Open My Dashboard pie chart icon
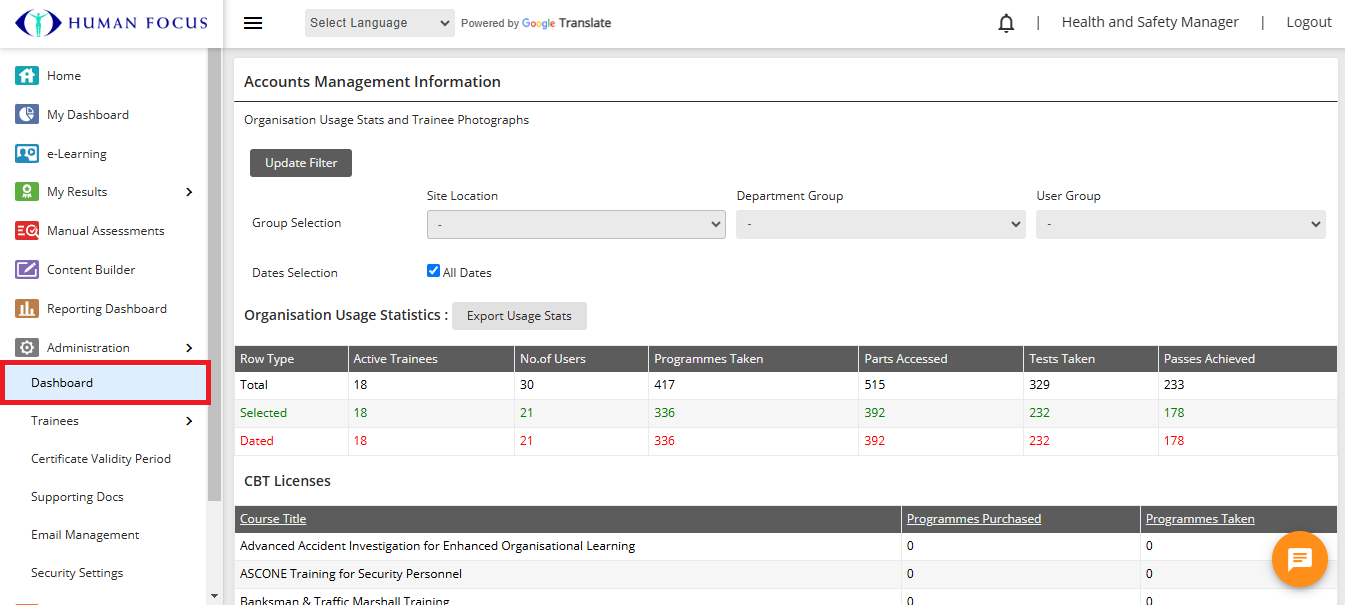This screenshot has width=1345, height=605. [x=27, y=115]
